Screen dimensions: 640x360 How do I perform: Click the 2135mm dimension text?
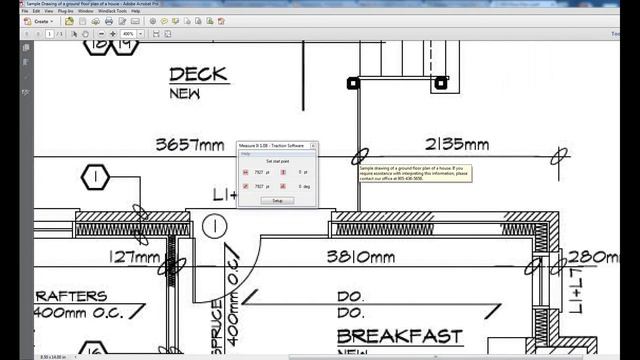click(457, 144)
